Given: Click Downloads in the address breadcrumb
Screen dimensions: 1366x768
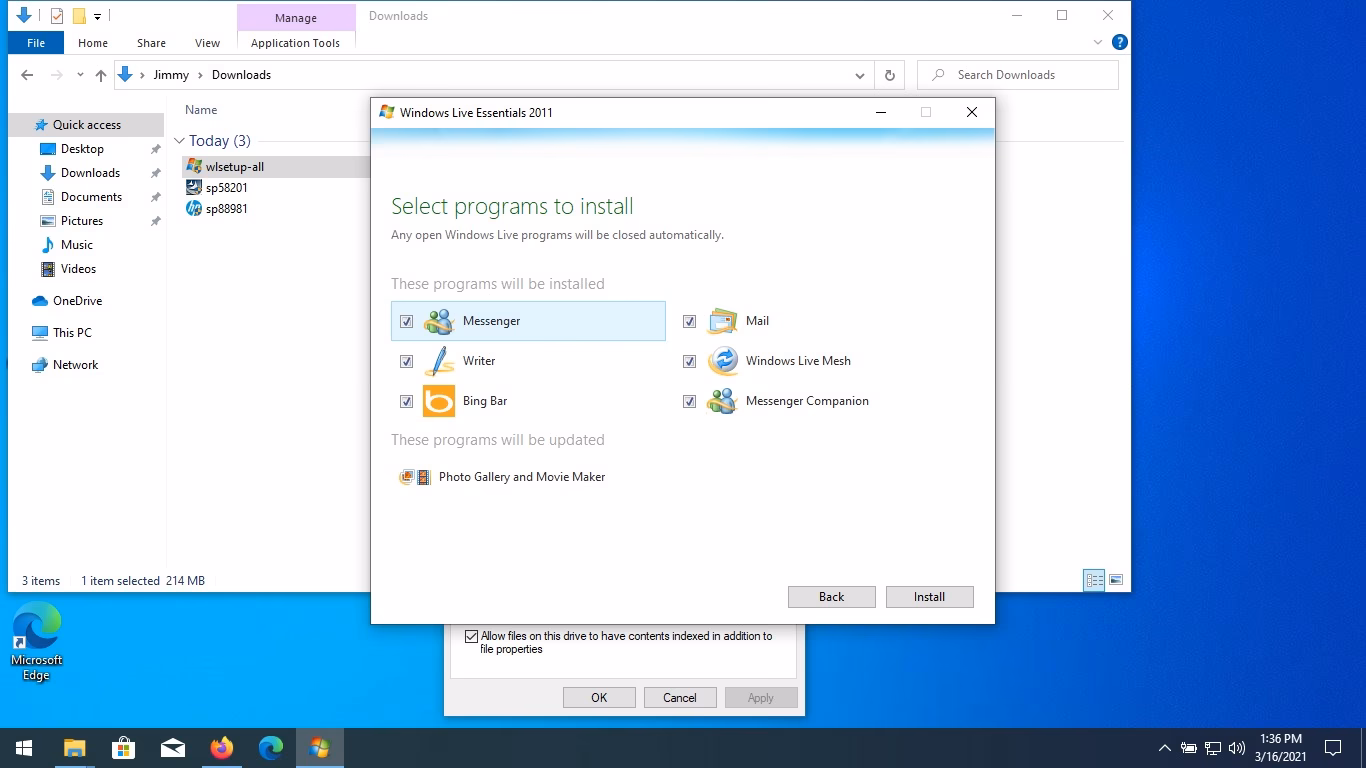Looking at the screenshot, I should tap(241, 75).
